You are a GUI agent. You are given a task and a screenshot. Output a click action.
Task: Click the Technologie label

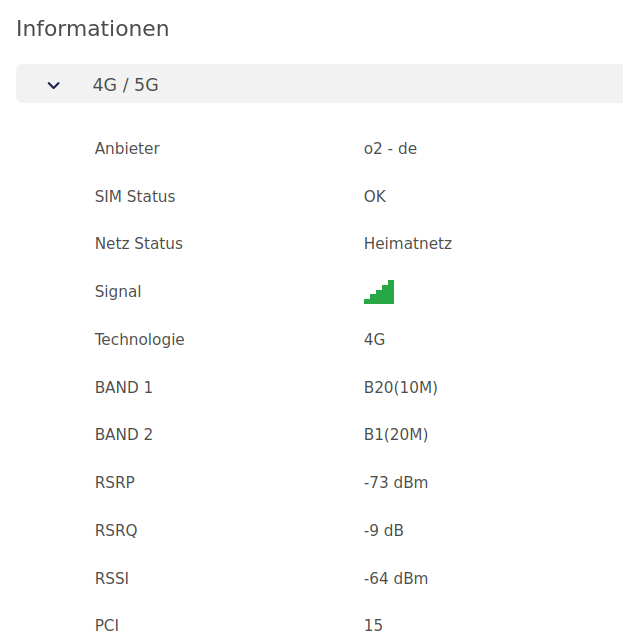pyautogui.click(x=140, y=340)
